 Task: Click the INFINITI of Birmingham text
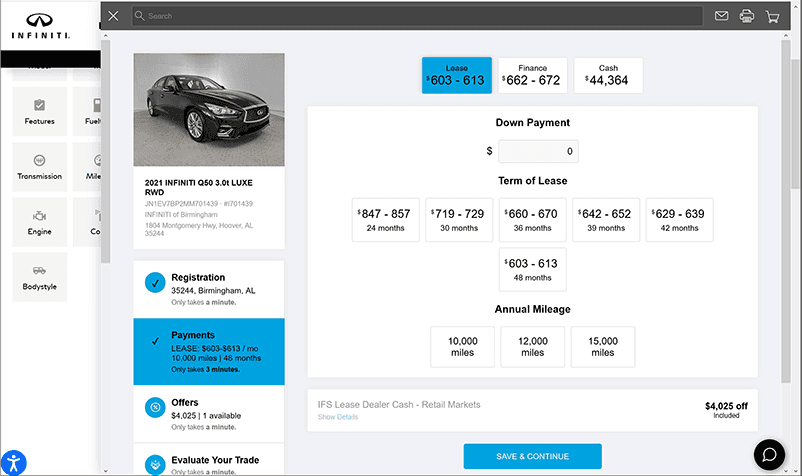click(181, 215)
